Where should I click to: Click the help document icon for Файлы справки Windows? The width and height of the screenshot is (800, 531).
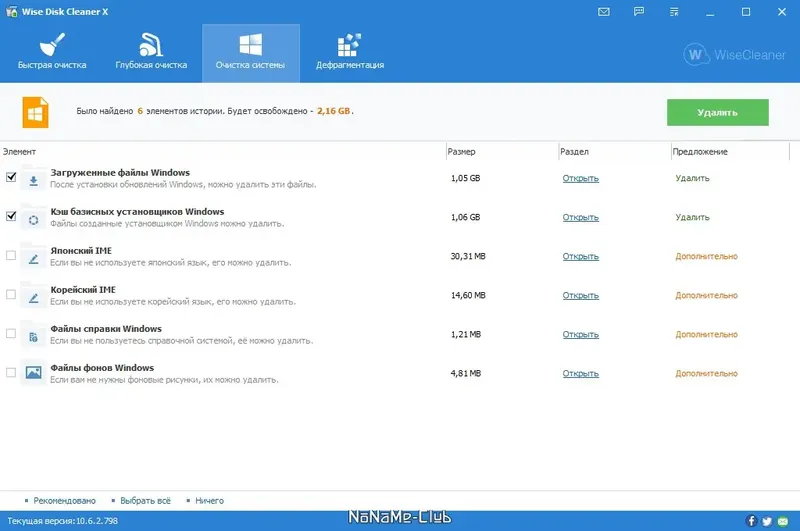33,337
